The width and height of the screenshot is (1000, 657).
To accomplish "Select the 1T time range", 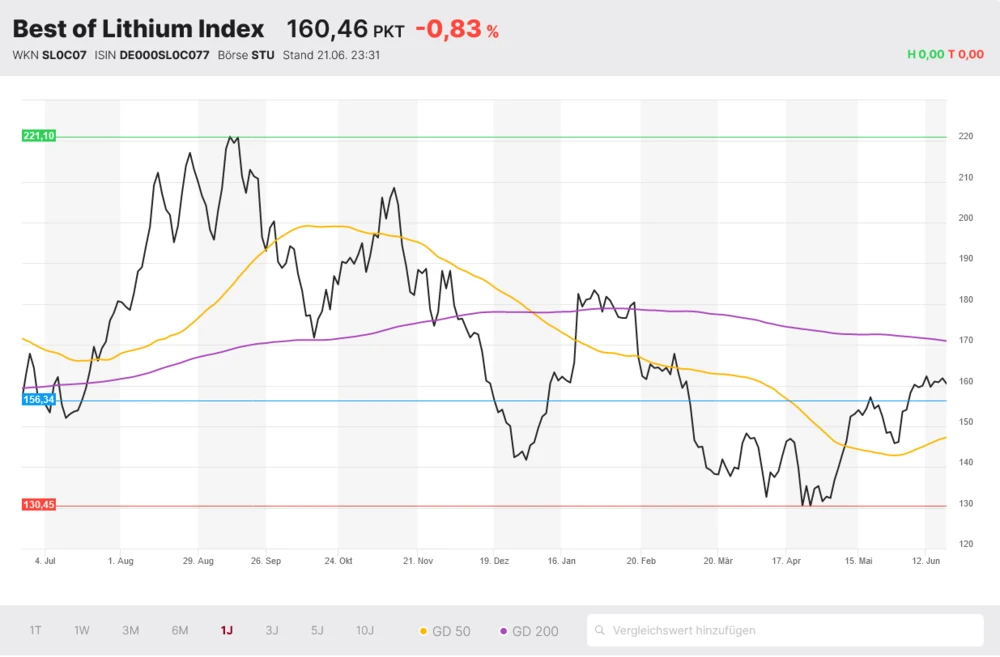I will (x=35, y=630).
